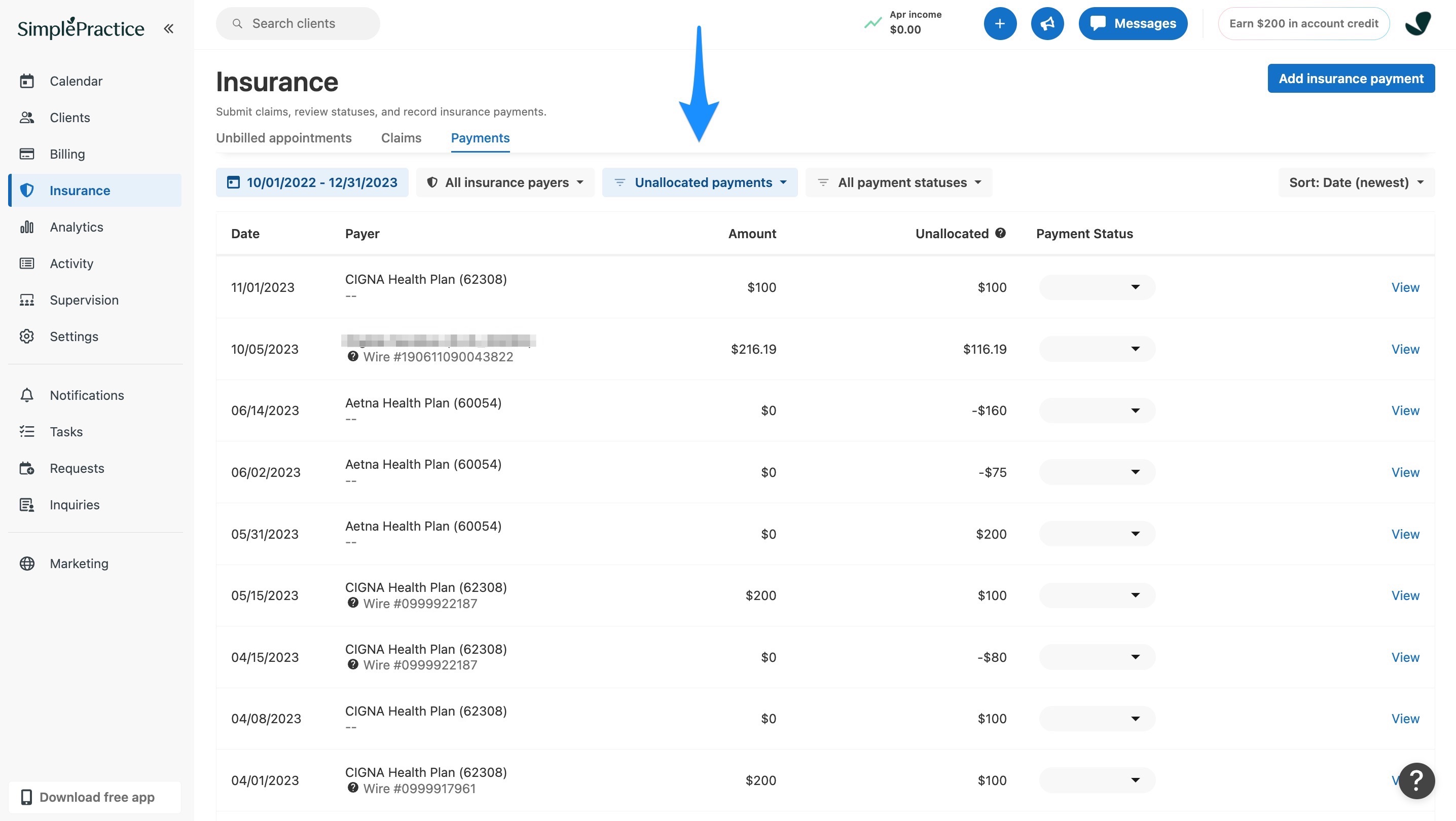
Task: Click the Amount column header
Action: click(752, 233)
